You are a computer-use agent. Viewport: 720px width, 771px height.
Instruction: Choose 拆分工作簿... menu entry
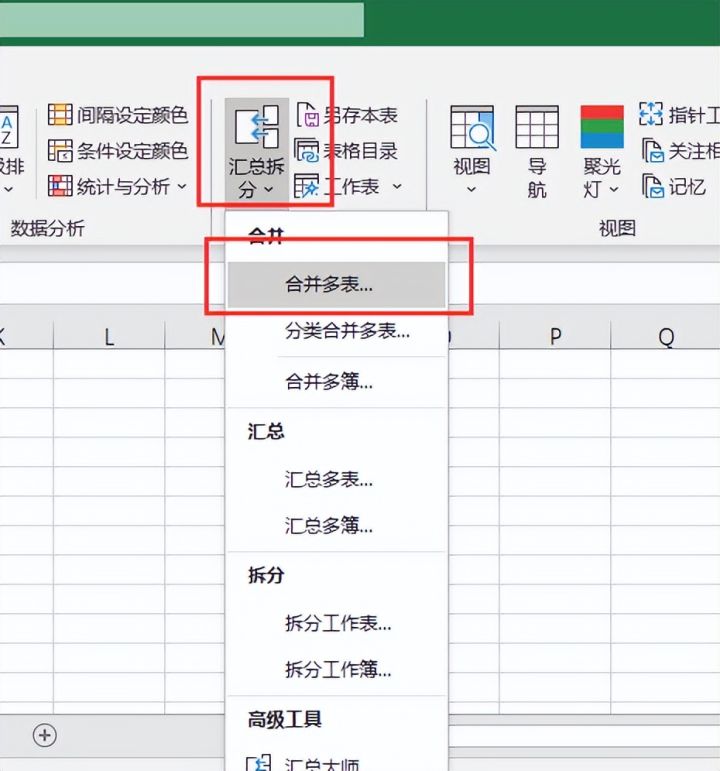pos(336,669)
